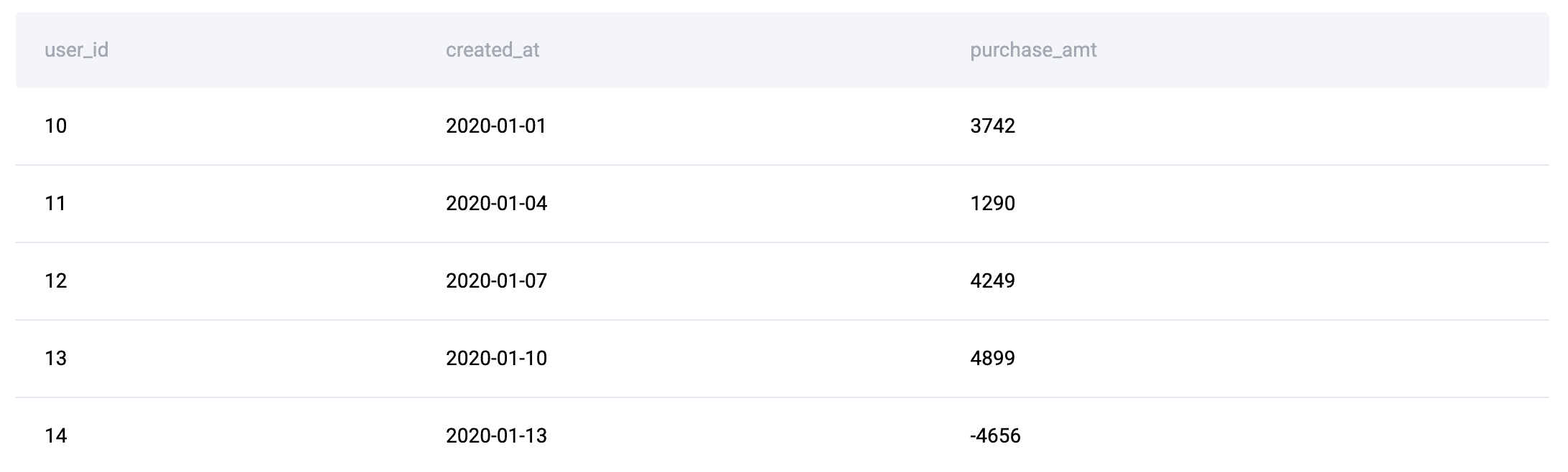Select the user_id cell with value 10
1568x472 pixels.
[x=55, y=126]
